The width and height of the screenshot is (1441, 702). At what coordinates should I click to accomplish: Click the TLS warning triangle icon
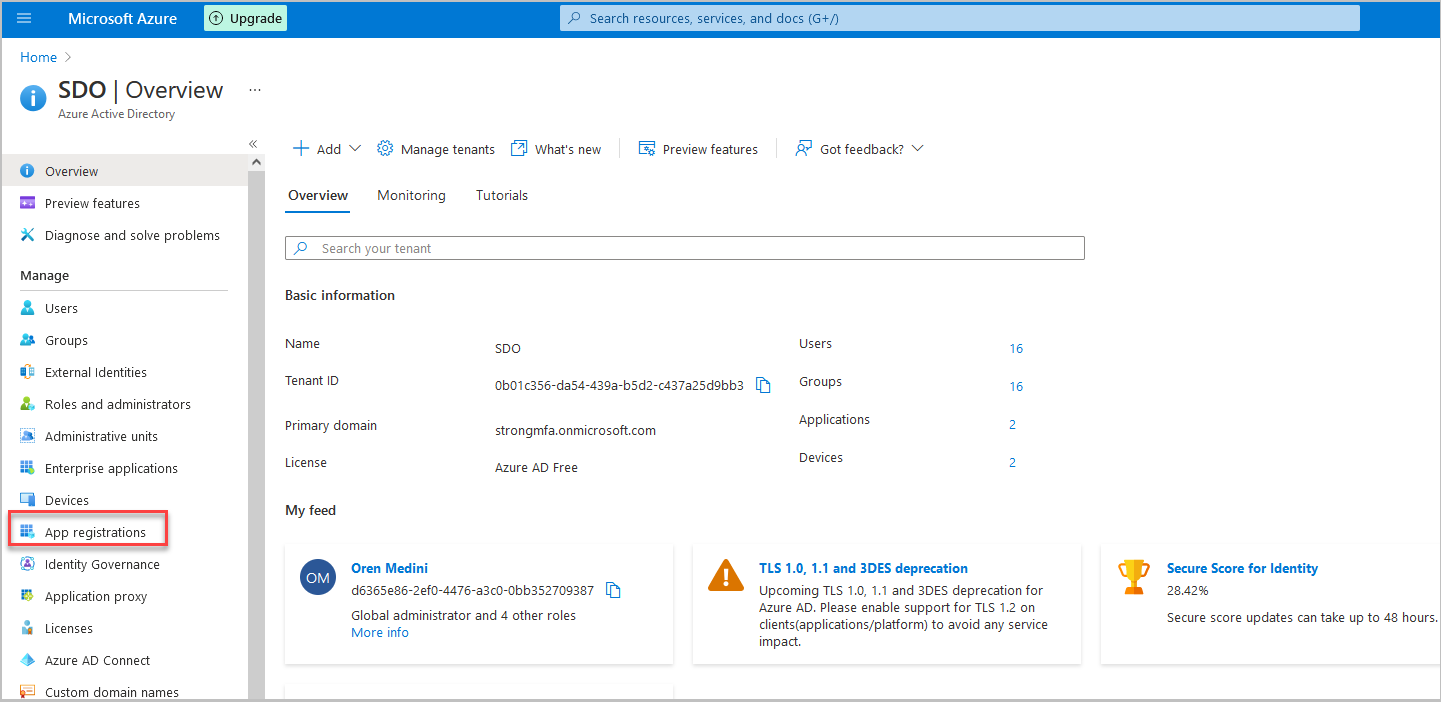click(725, 575)
